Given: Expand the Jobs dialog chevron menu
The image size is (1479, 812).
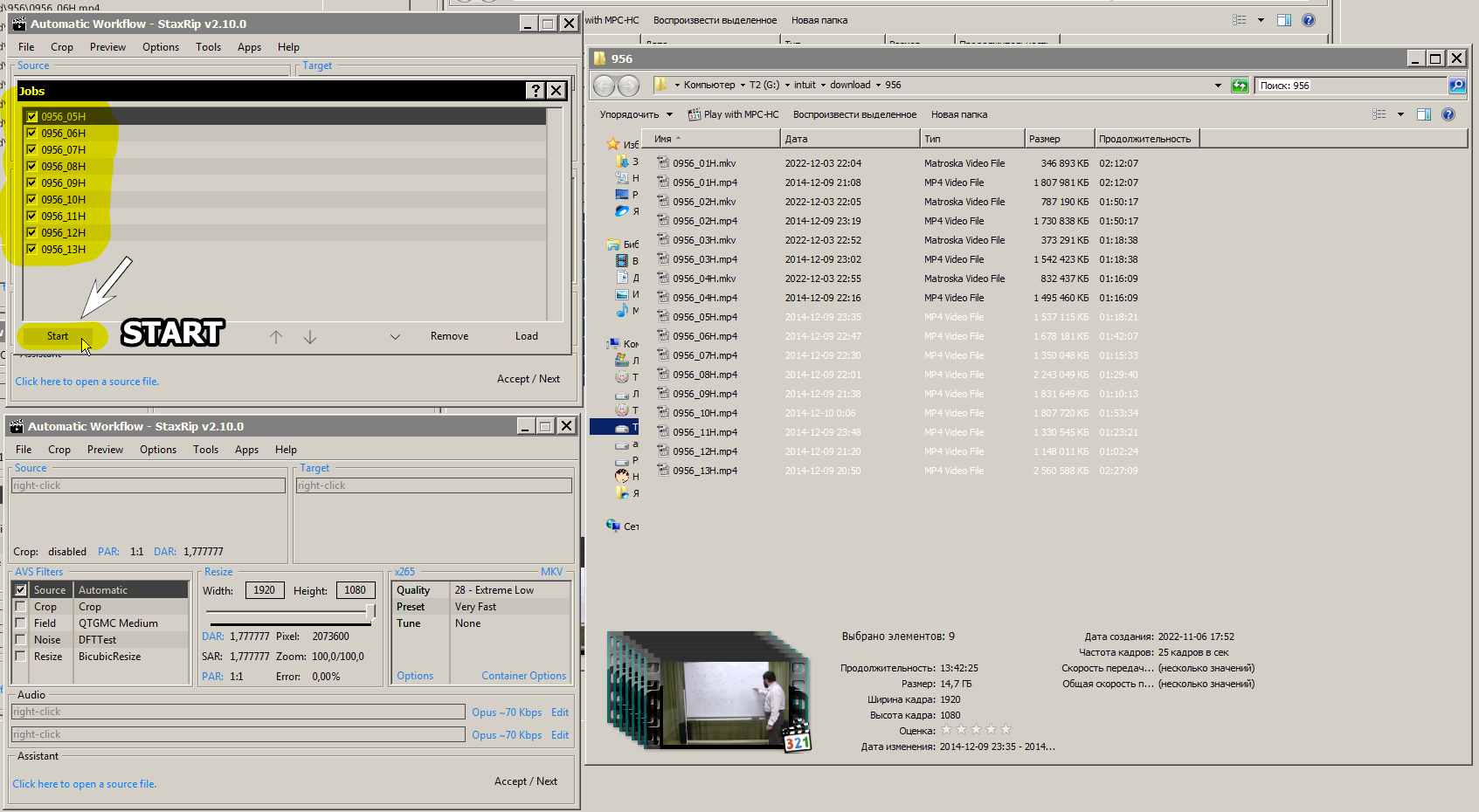Looking at the screenshot, I should 395,337.
